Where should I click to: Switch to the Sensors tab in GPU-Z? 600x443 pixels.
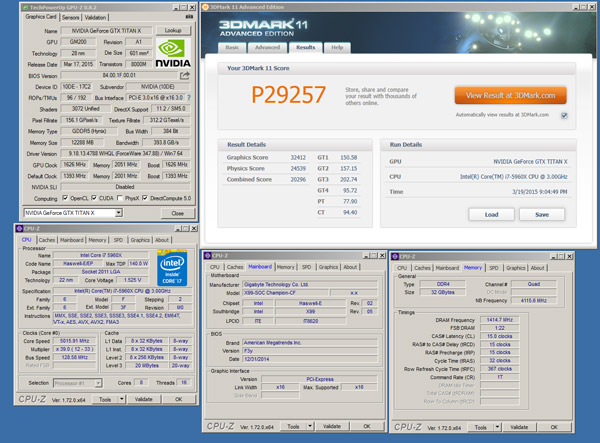(x=70, y=18)
